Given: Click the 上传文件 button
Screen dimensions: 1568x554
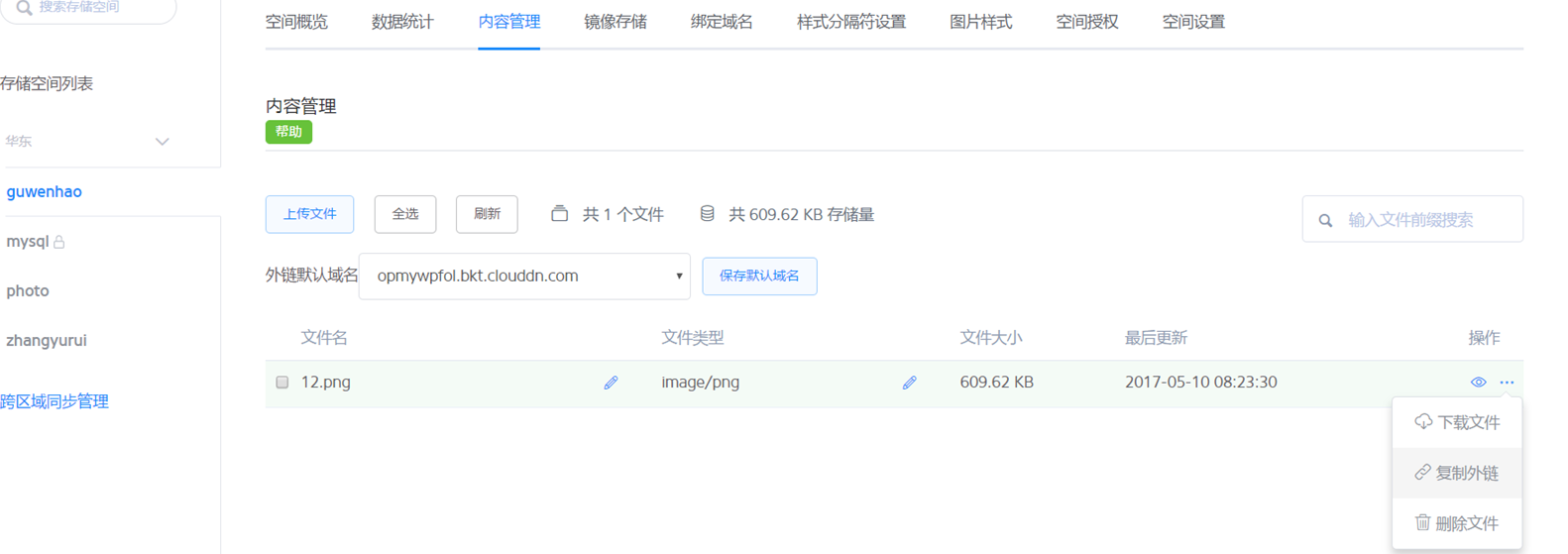Looking at the screenshot, I should [309, 214].
